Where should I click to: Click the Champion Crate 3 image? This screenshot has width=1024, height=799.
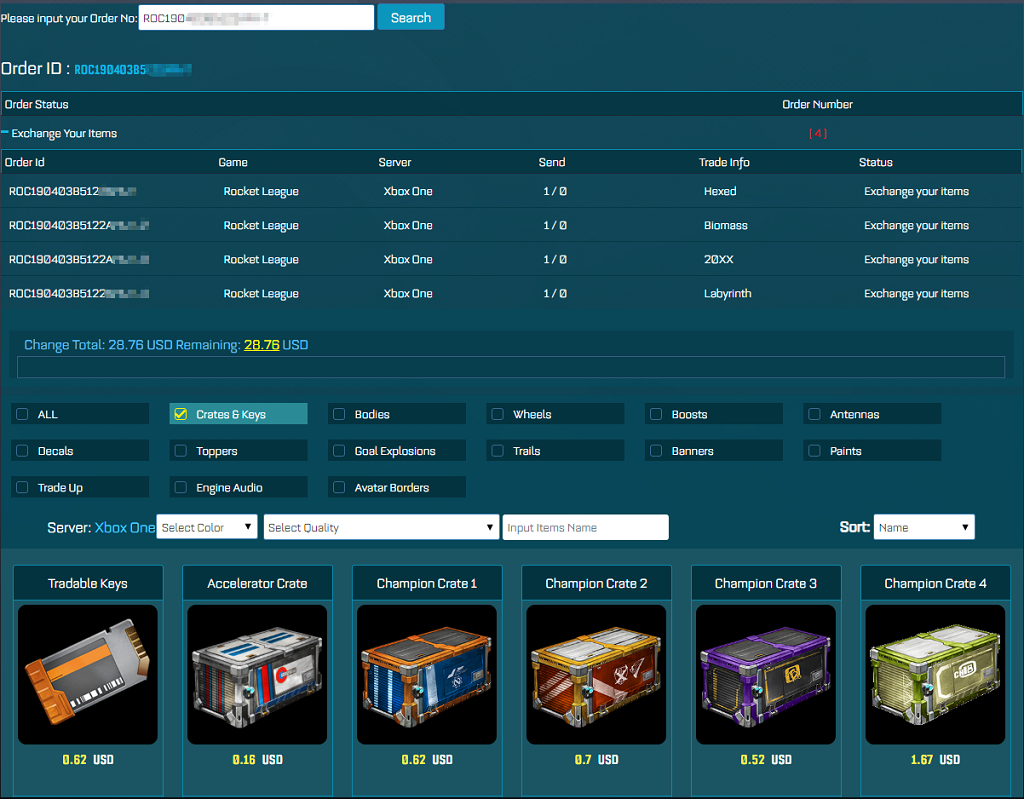coord(766,674)
